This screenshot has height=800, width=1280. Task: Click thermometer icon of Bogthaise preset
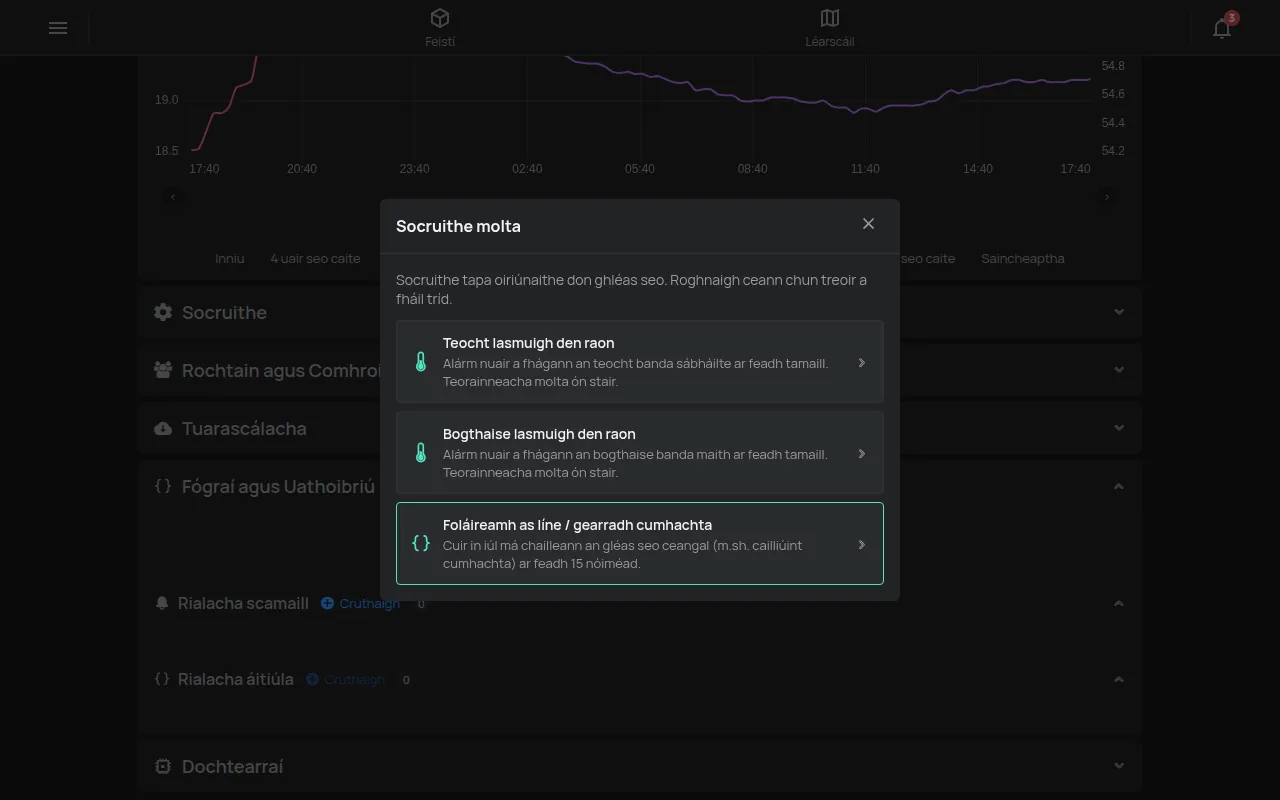[421, 453]
